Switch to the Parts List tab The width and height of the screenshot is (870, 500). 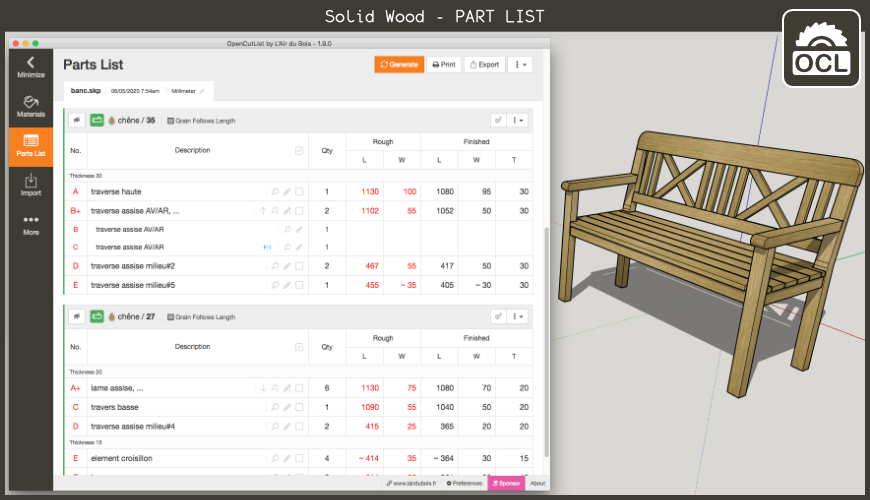(30, 146)
